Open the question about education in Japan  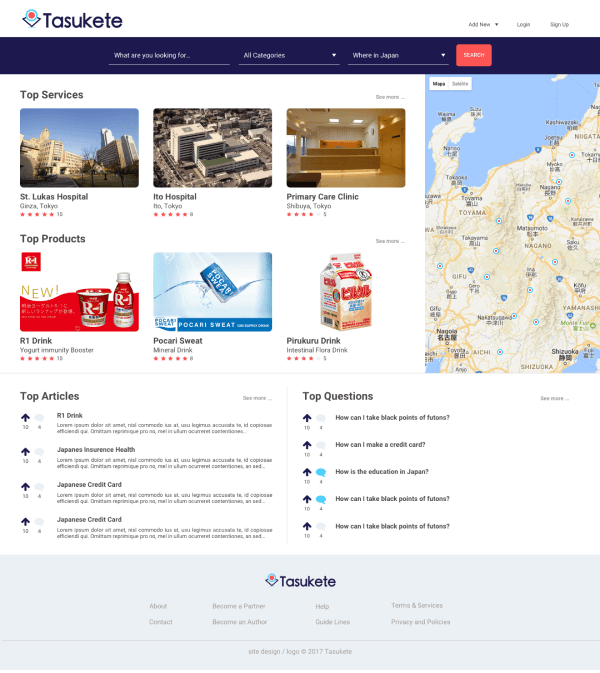point(382,472)
